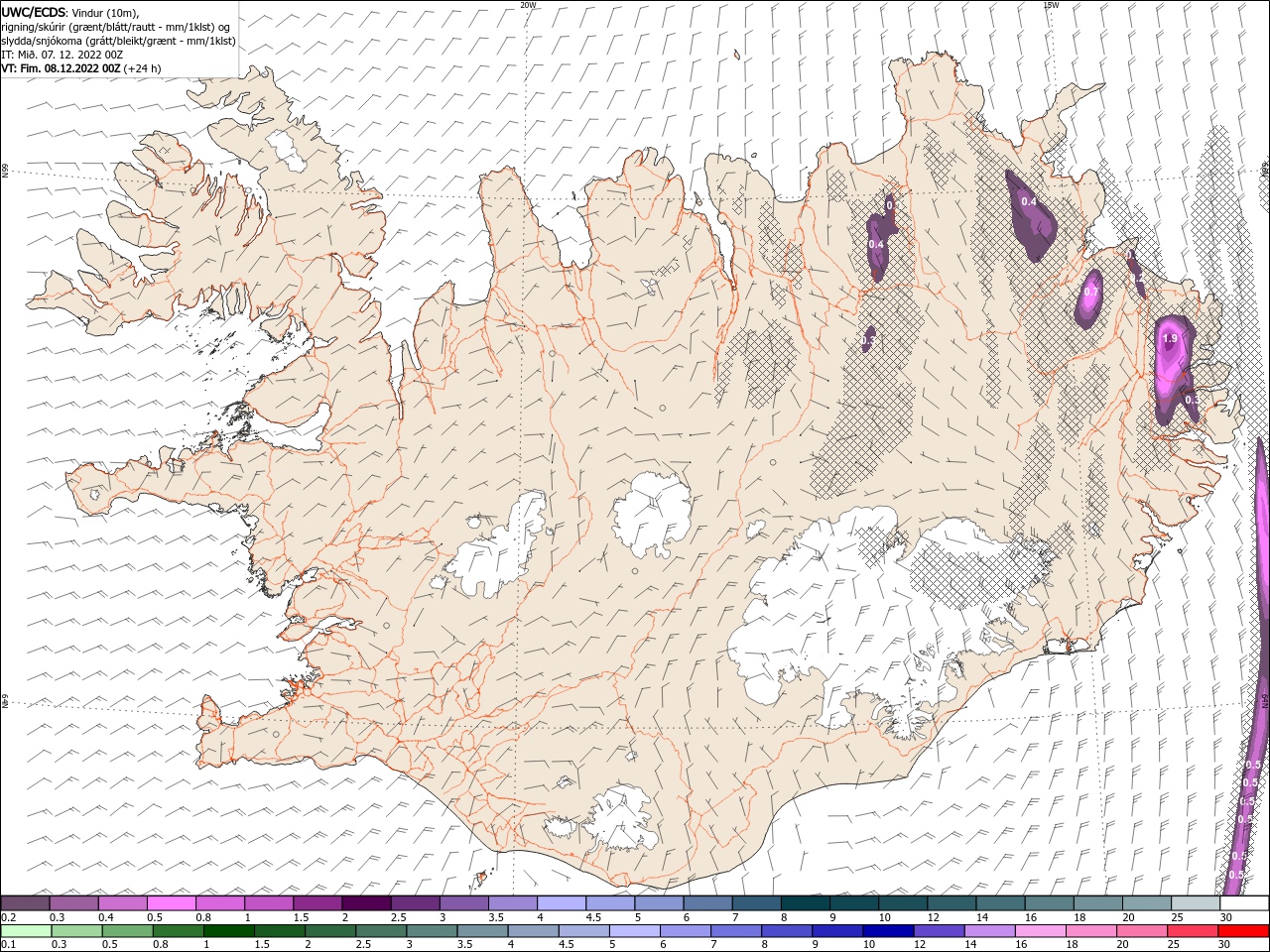
Task: Pick lower legend red swatch at 30
Action: click(x=1243, y=931)
